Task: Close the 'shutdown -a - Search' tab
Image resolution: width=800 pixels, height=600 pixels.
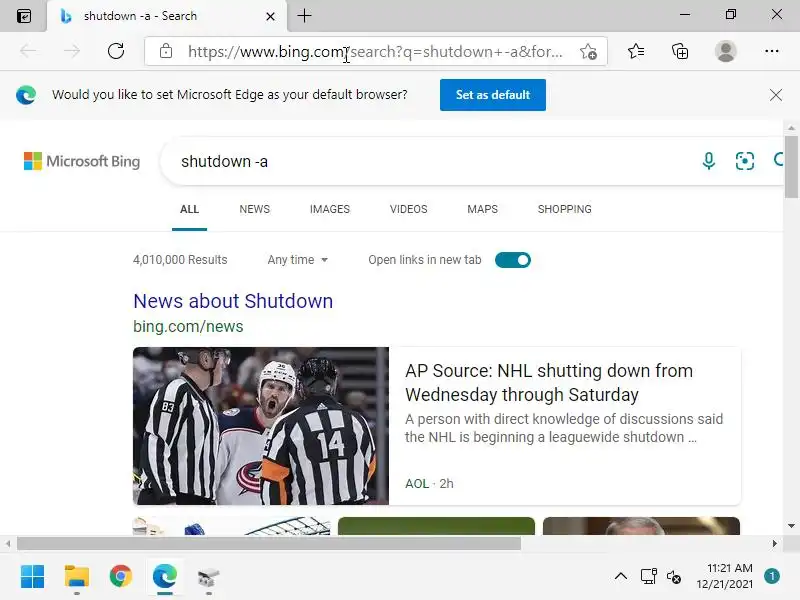Action: click(270, 16)
